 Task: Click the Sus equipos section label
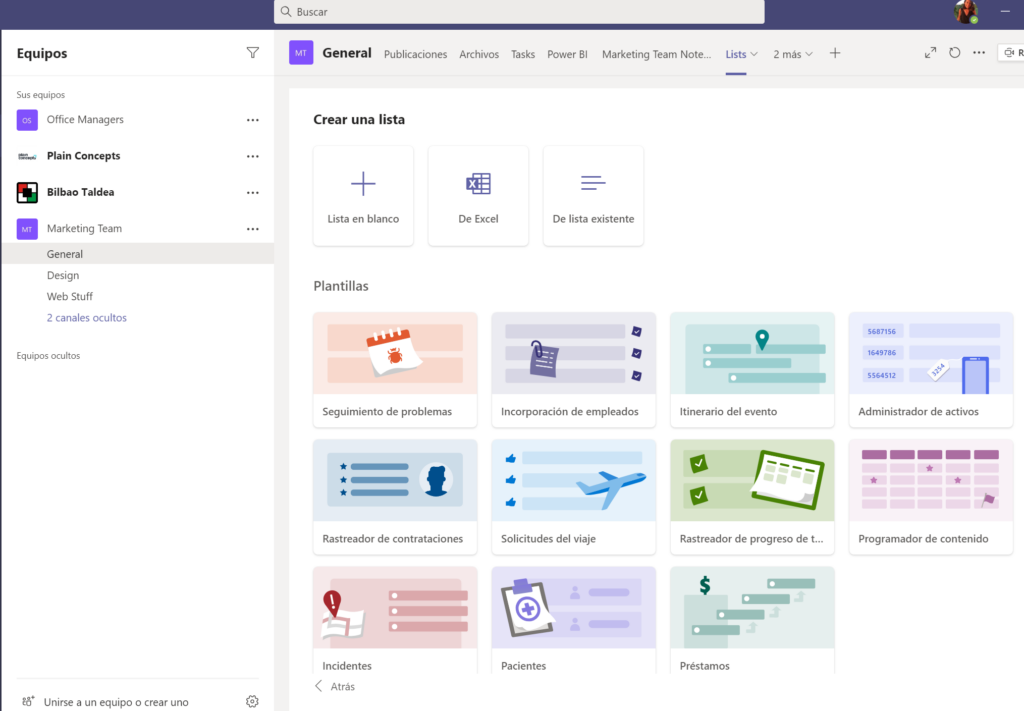click(x=40, y=95)
